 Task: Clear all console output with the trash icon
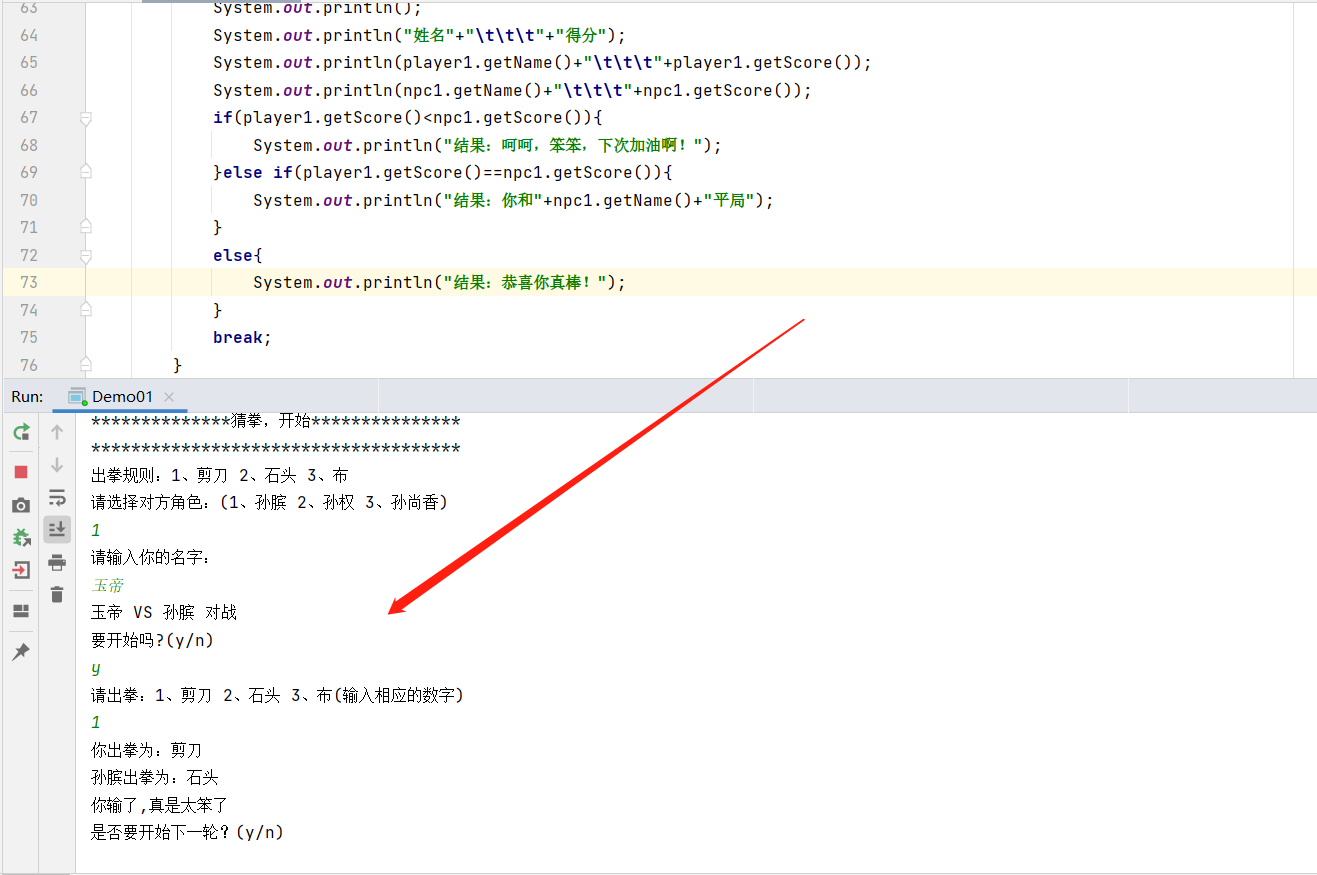click(x=57, y=594)
